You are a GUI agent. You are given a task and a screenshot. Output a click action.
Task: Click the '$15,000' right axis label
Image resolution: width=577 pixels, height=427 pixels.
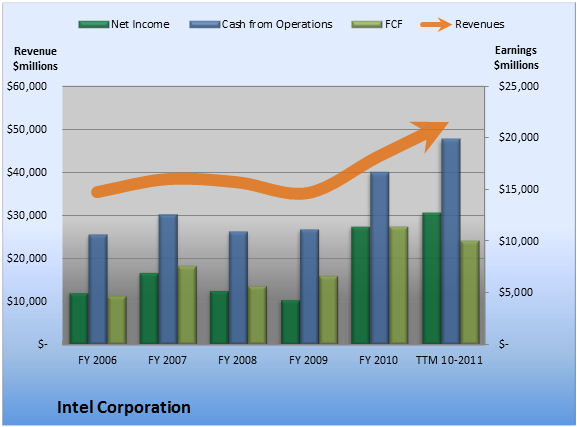pos(518,189)
